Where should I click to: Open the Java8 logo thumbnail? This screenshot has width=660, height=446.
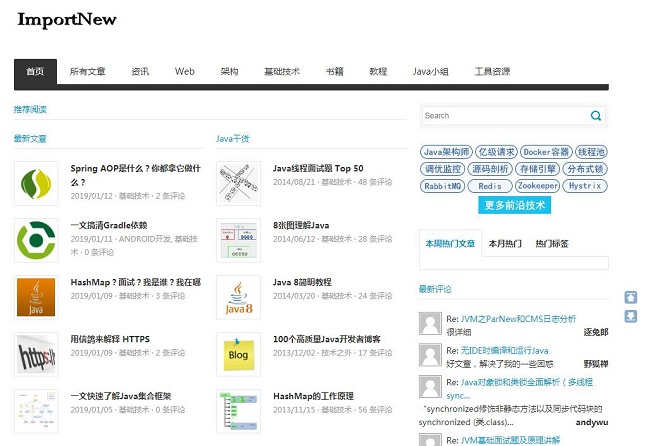click(x=239, y=297)
